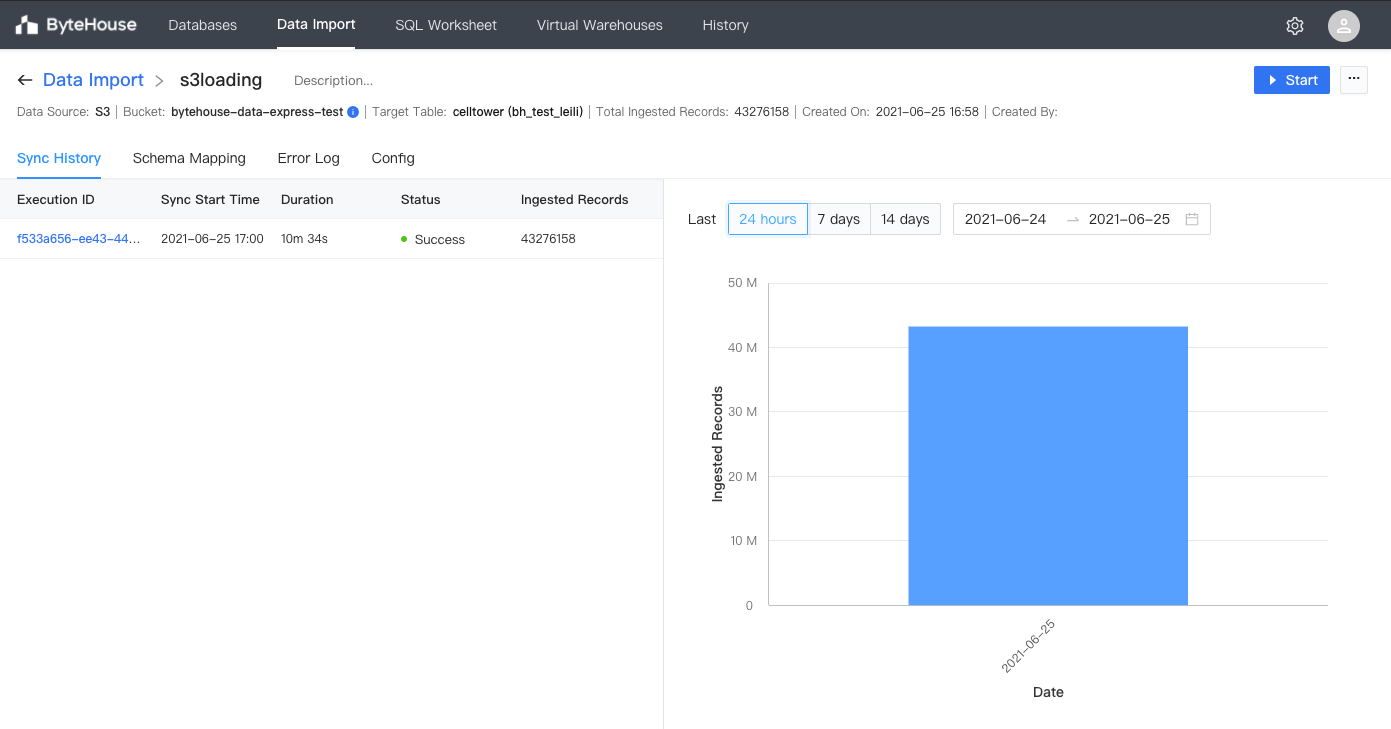1391x729 pixels.
Task: Open History in top navigation
Action: (726, 25)
